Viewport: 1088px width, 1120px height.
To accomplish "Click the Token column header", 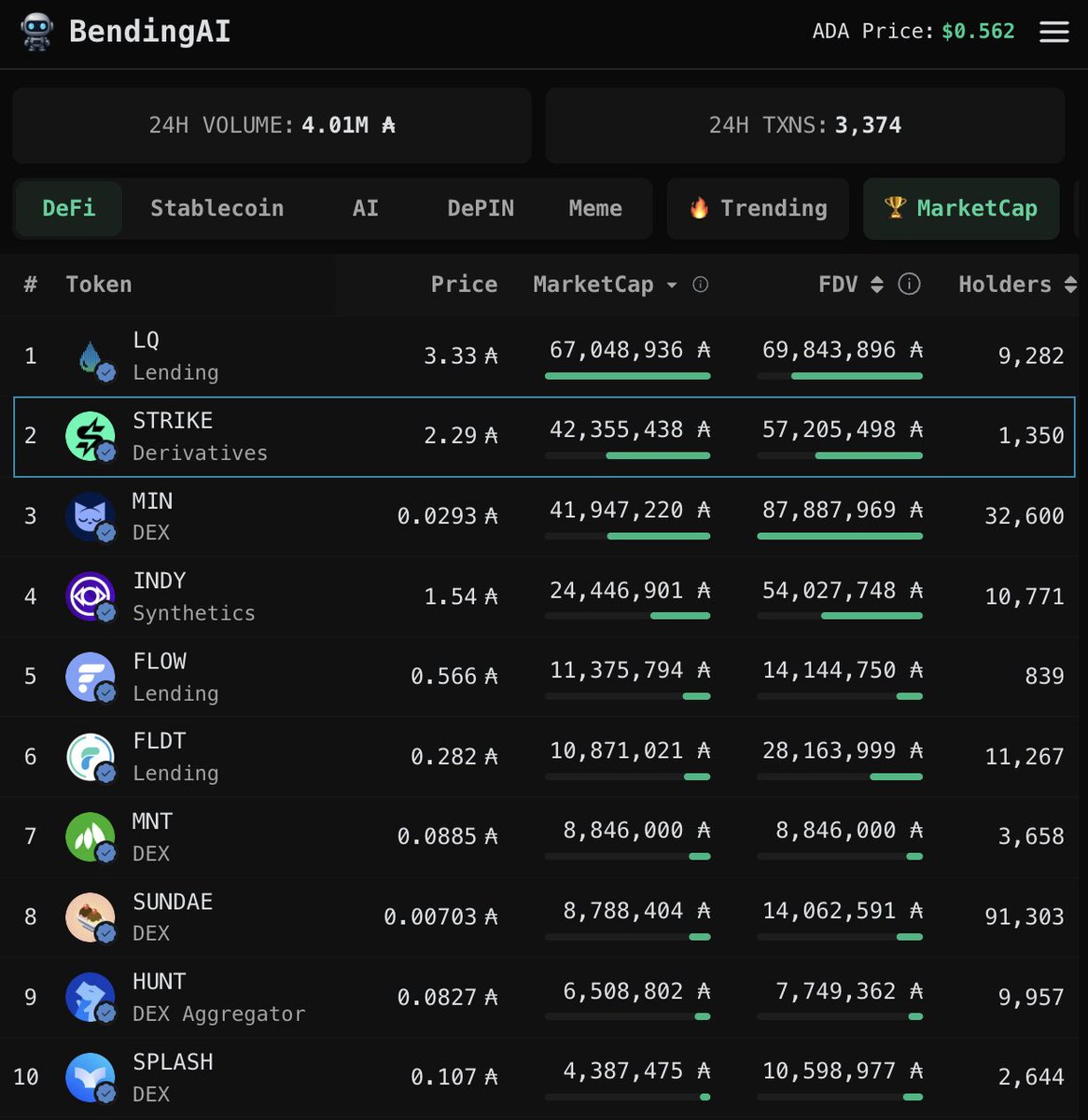I will (x=99, y=285).
